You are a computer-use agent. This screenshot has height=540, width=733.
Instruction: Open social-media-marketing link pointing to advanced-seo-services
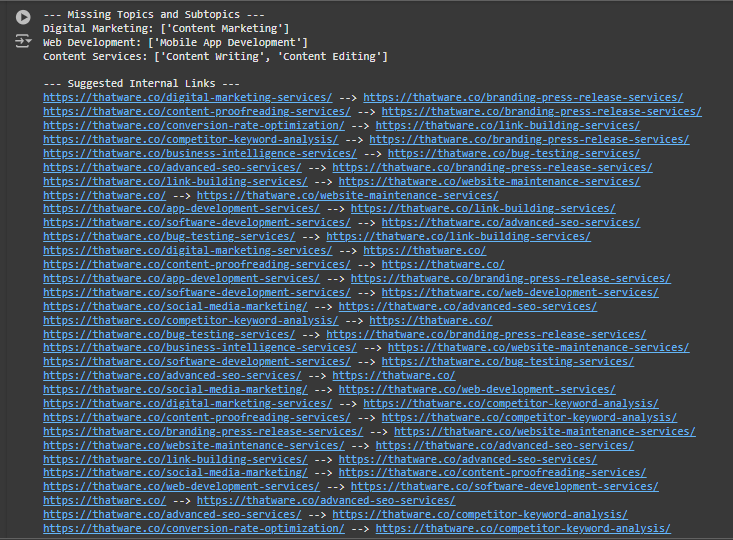(175, 307)
